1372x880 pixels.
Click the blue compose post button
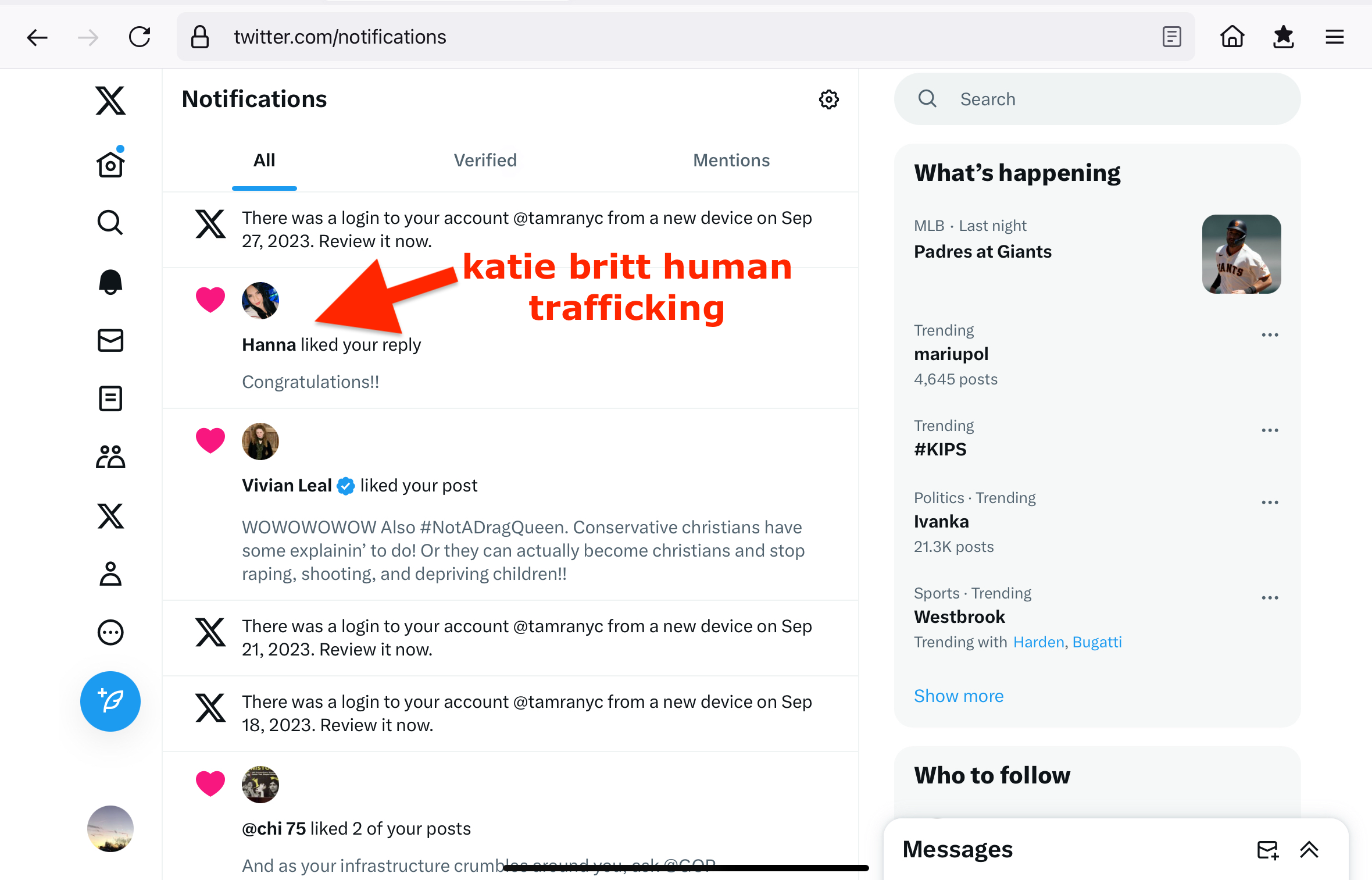(x=110, y=701)
